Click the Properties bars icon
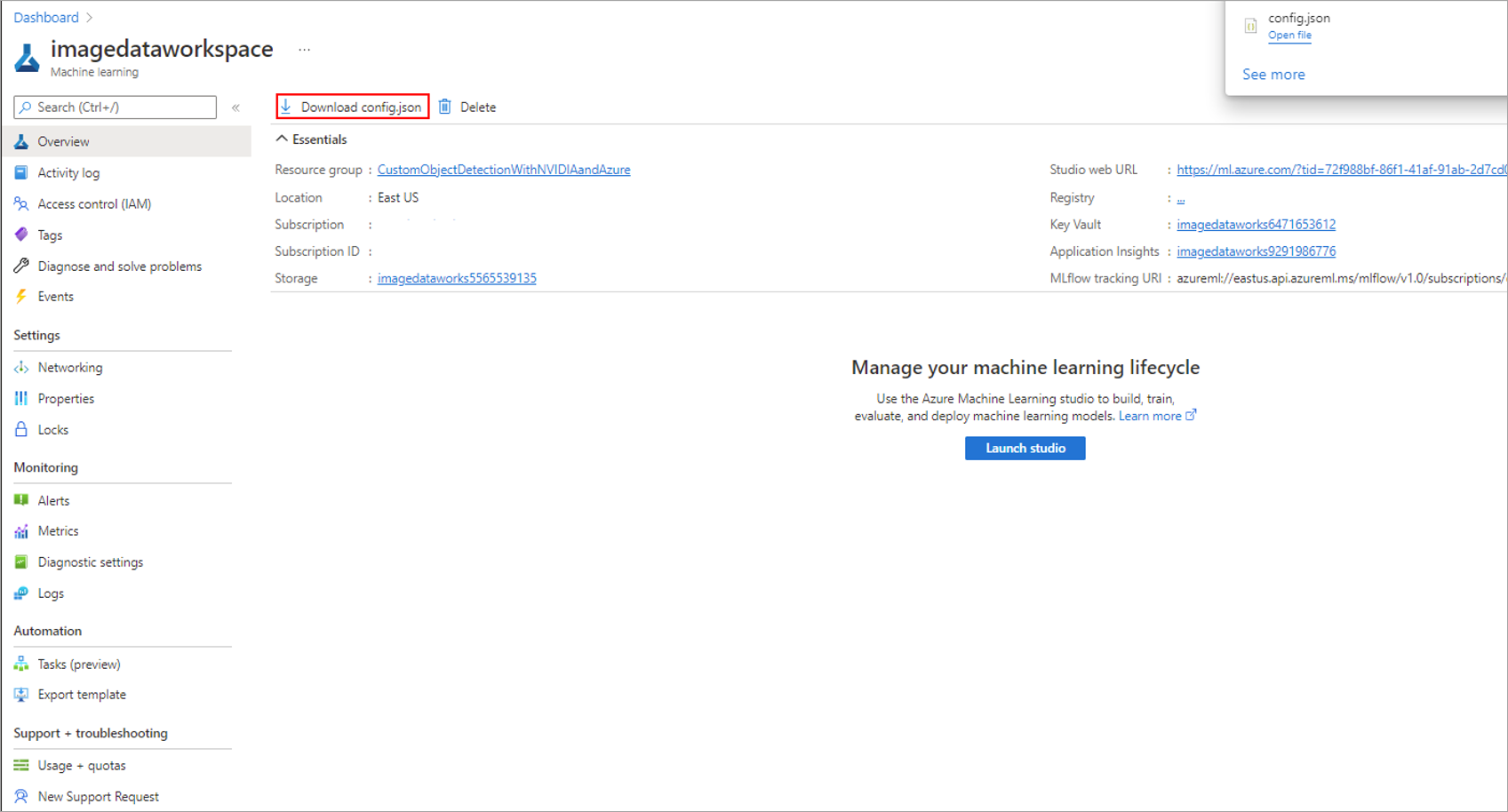The image size is (1508, 812). click(x=21, y=398)
